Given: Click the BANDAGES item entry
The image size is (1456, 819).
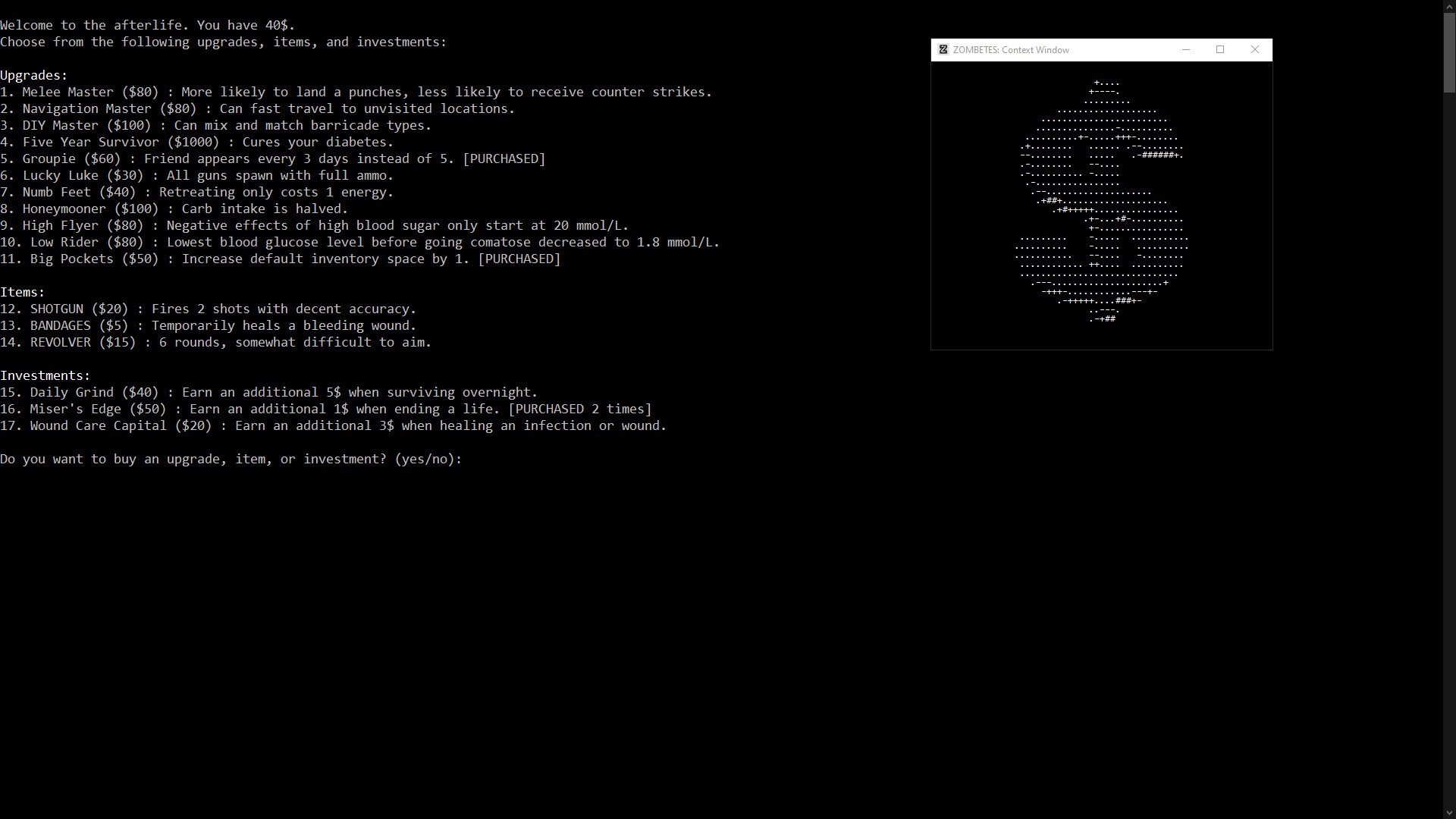Looking at the screenshot, I should 207,325.
